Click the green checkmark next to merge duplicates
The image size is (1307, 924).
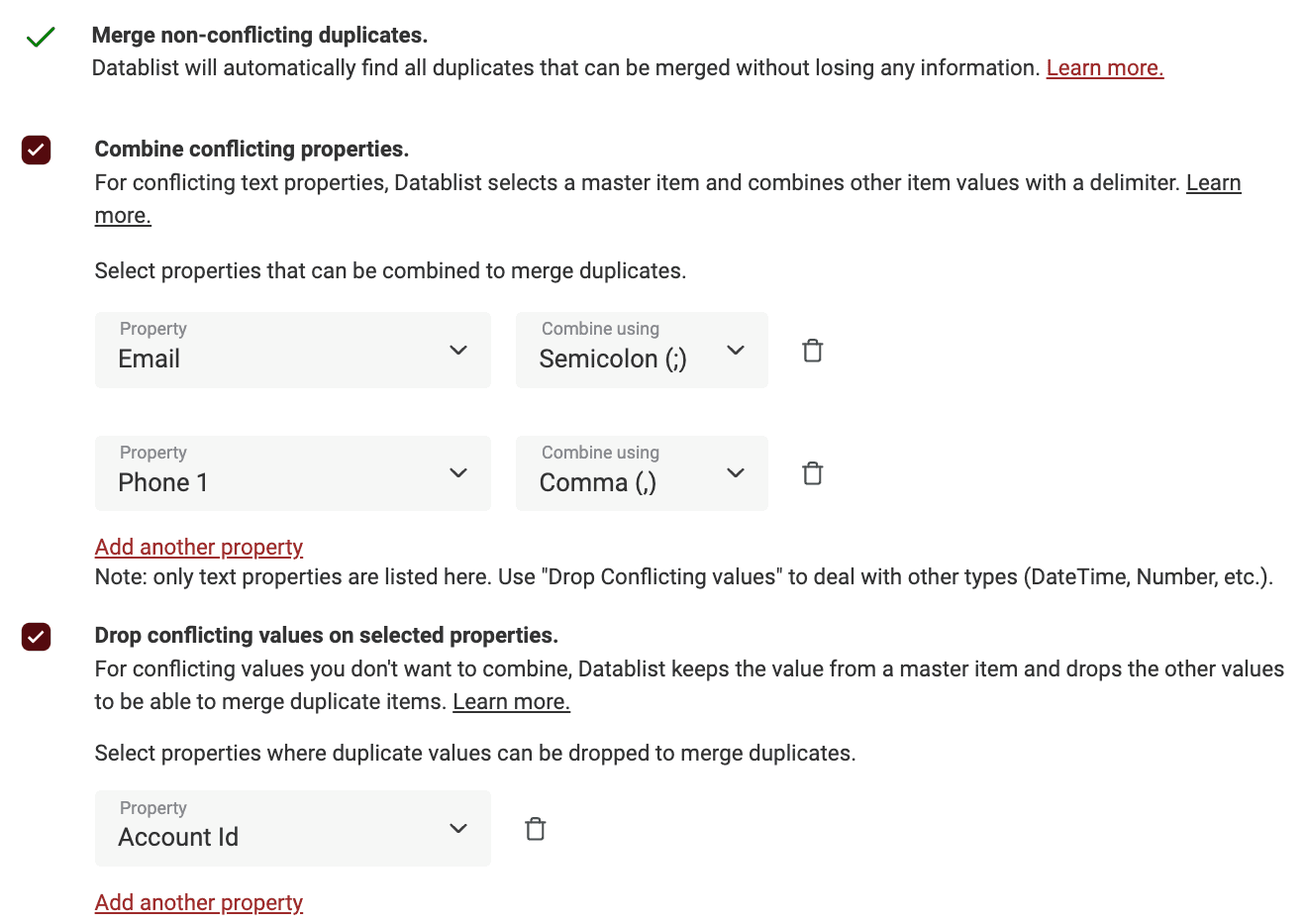(x=40, y=36)
